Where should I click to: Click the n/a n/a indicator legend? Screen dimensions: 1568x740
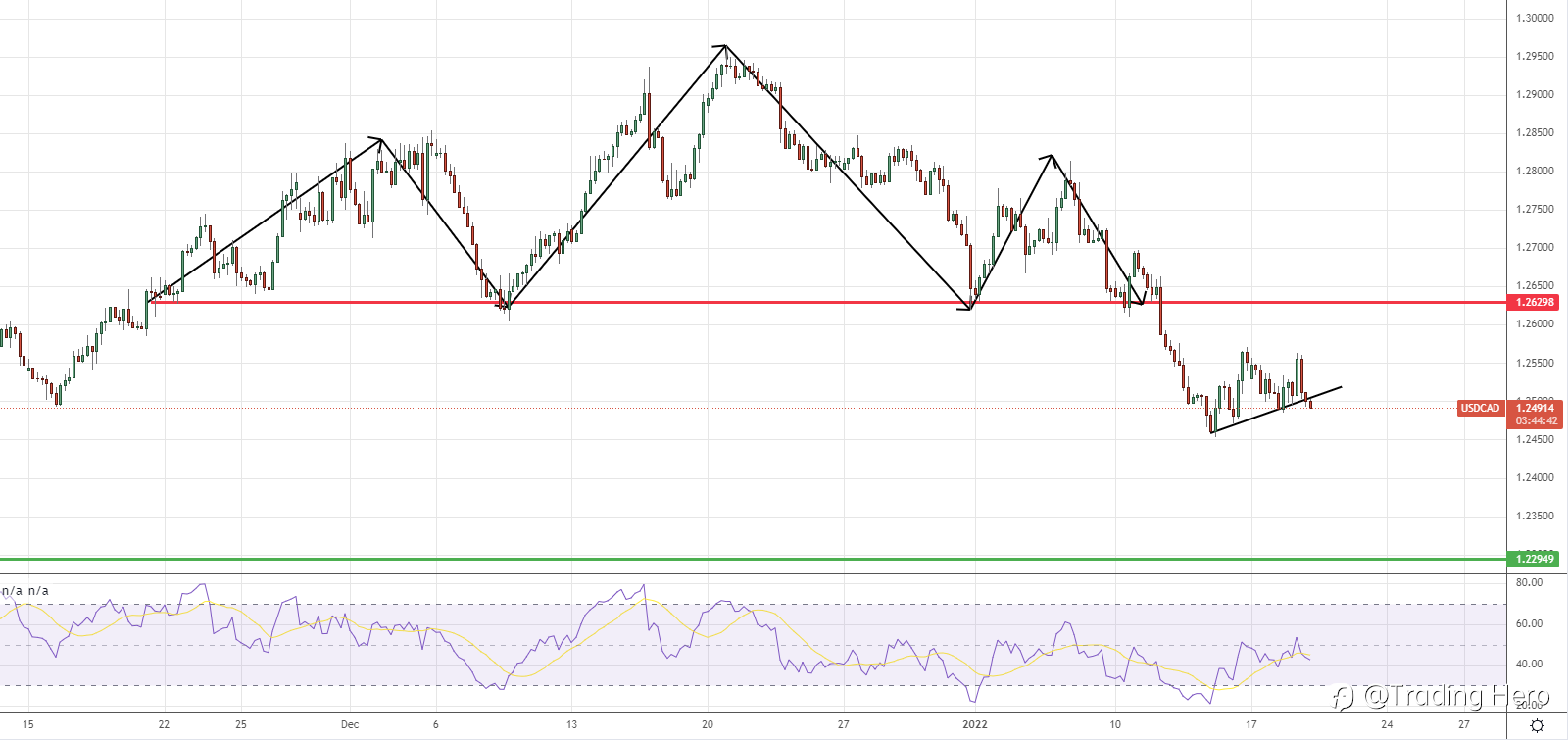click(25, 591)
